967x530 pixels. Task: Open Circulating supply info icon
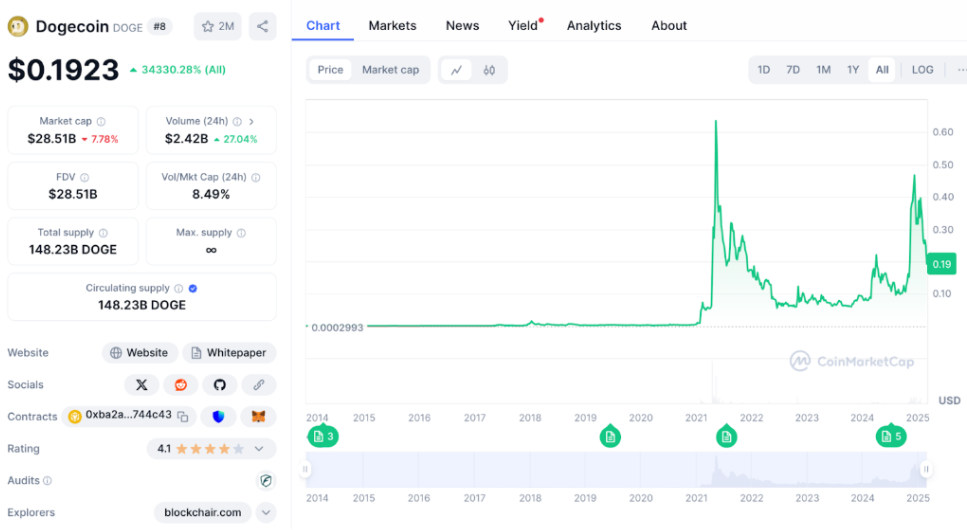[x=178, y=288]
